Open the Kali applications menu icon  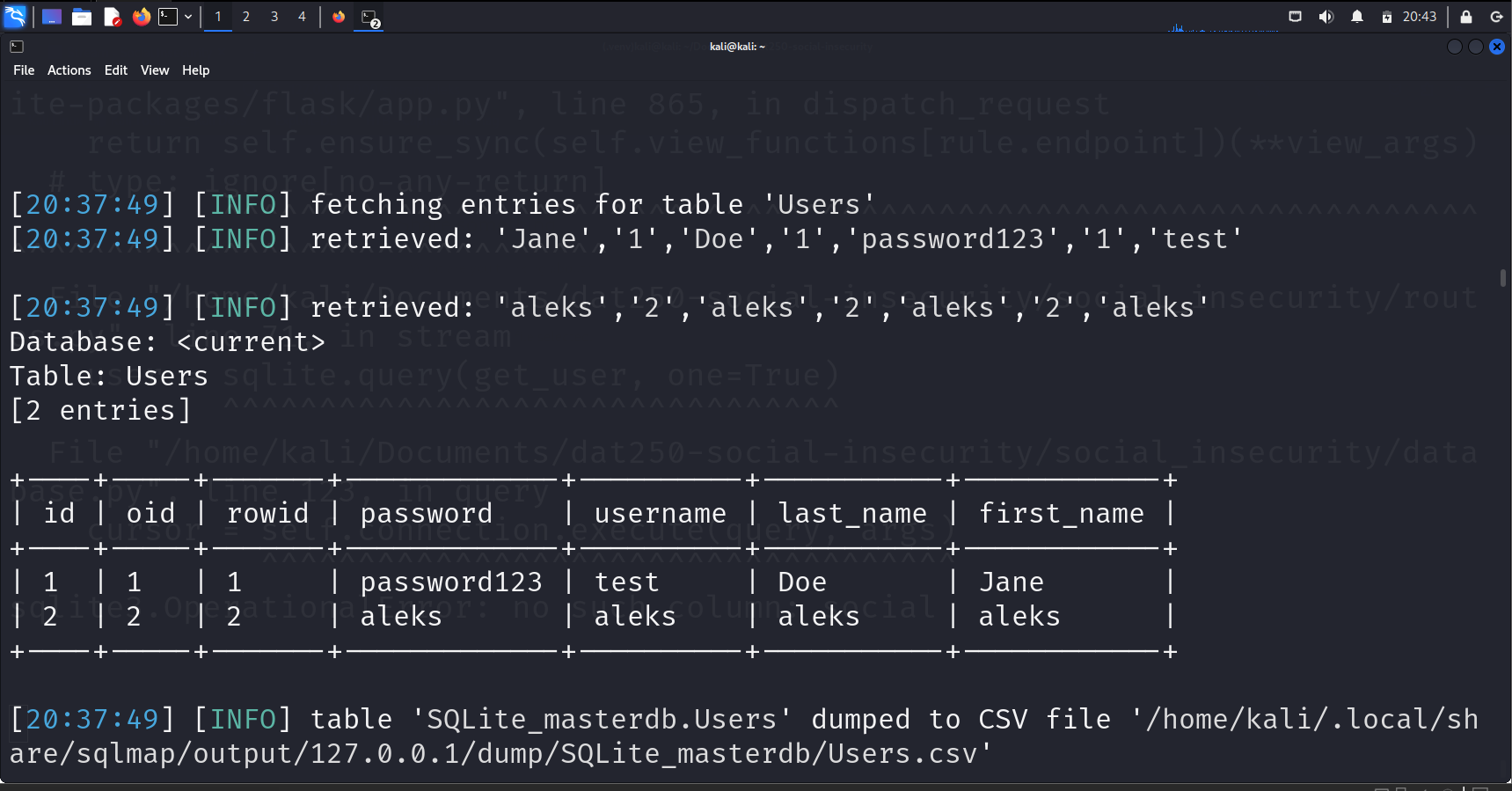[15, 16]
